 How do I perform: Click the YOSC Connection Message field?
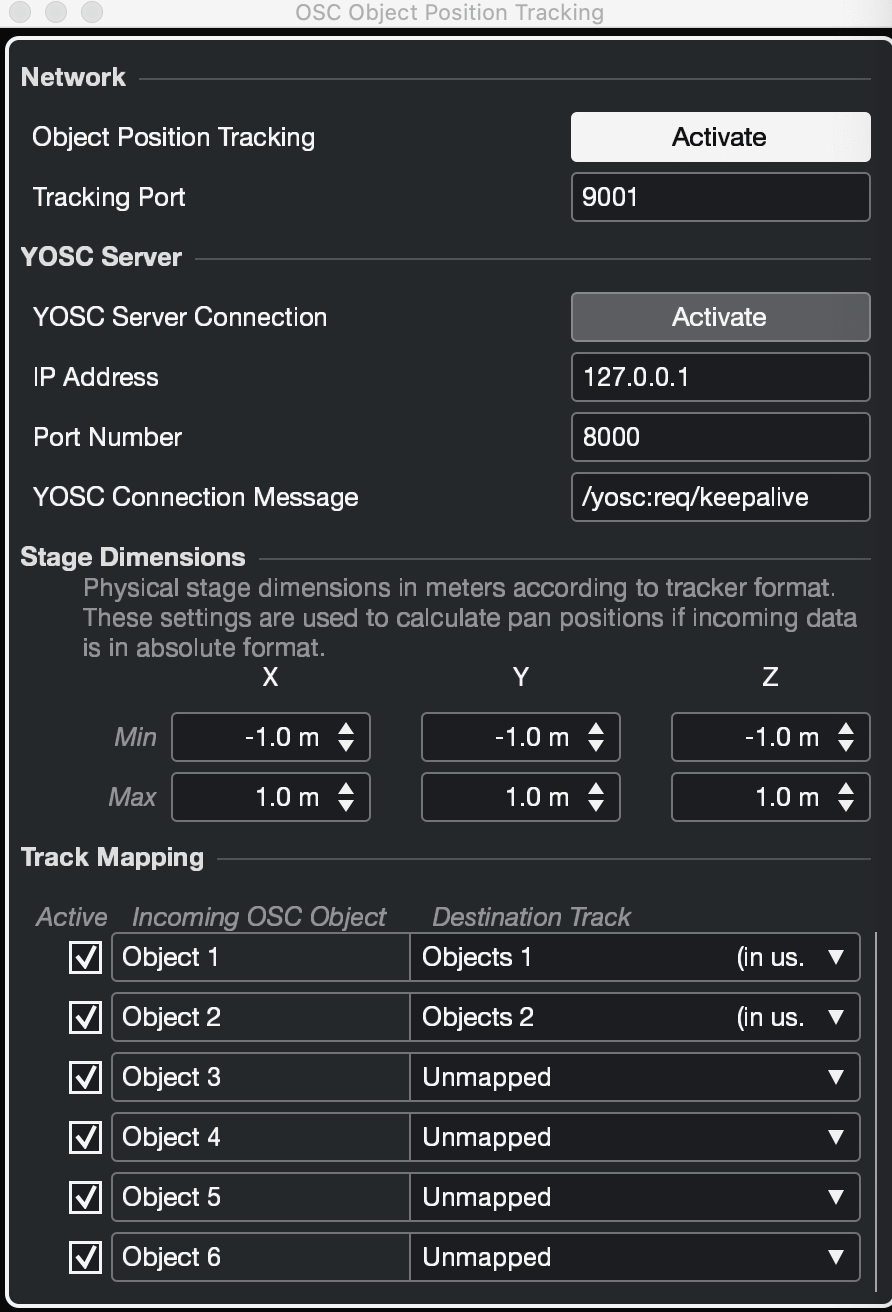[720, 497]
